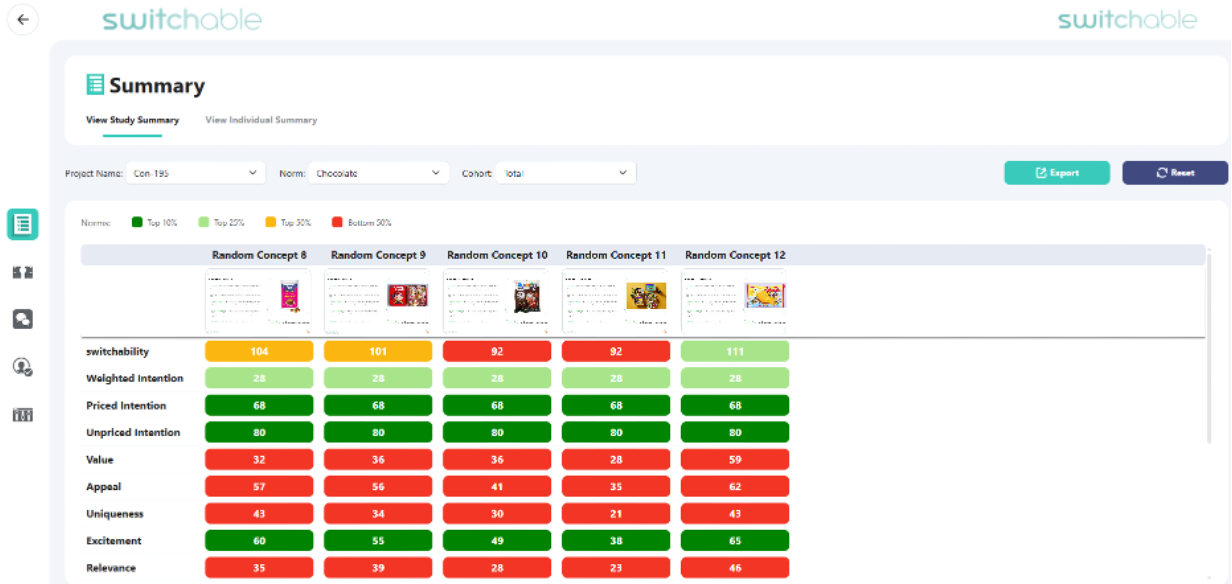1232x584 pixels.
Task: Click switchability score 104 cell
Action: pyautogui.click(x=259, y=352)
